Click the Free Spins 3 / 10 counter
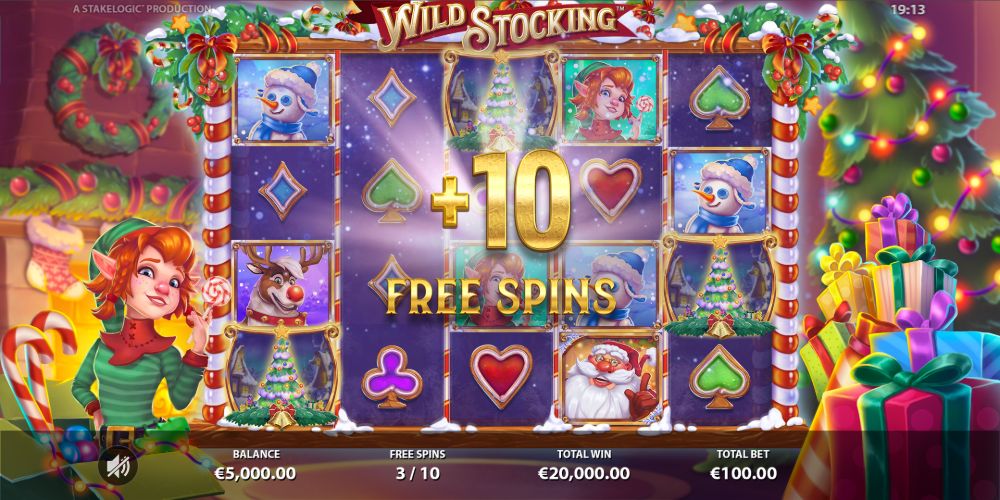This screenshot has width=1000, height=500. [x=417, y=465]
